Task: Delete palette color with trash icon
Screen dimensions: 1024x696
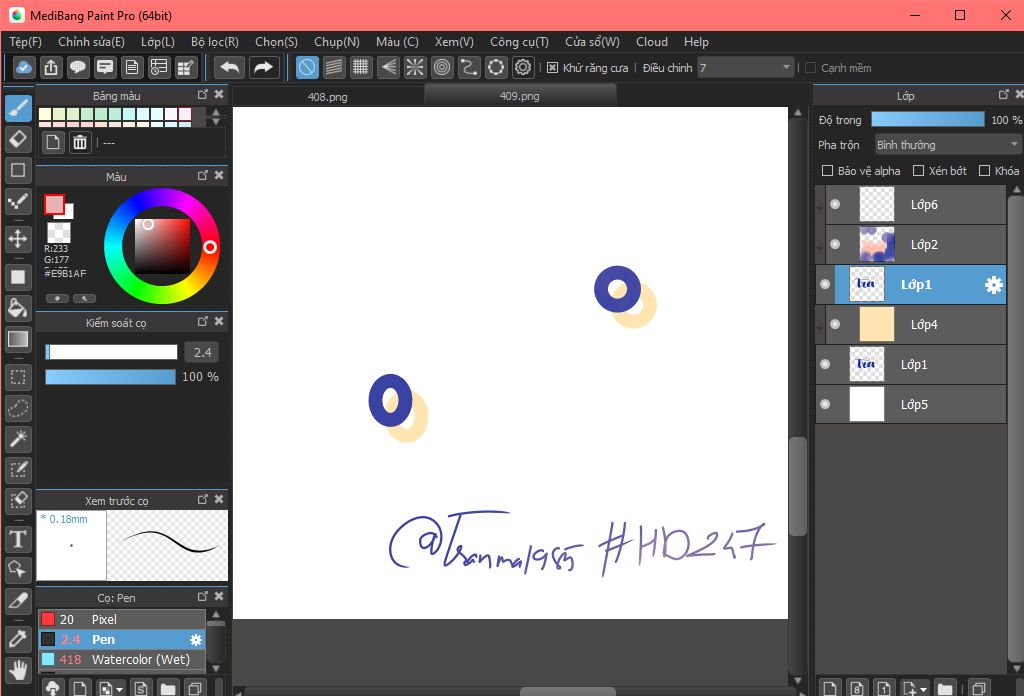Action: coord(80,142)
